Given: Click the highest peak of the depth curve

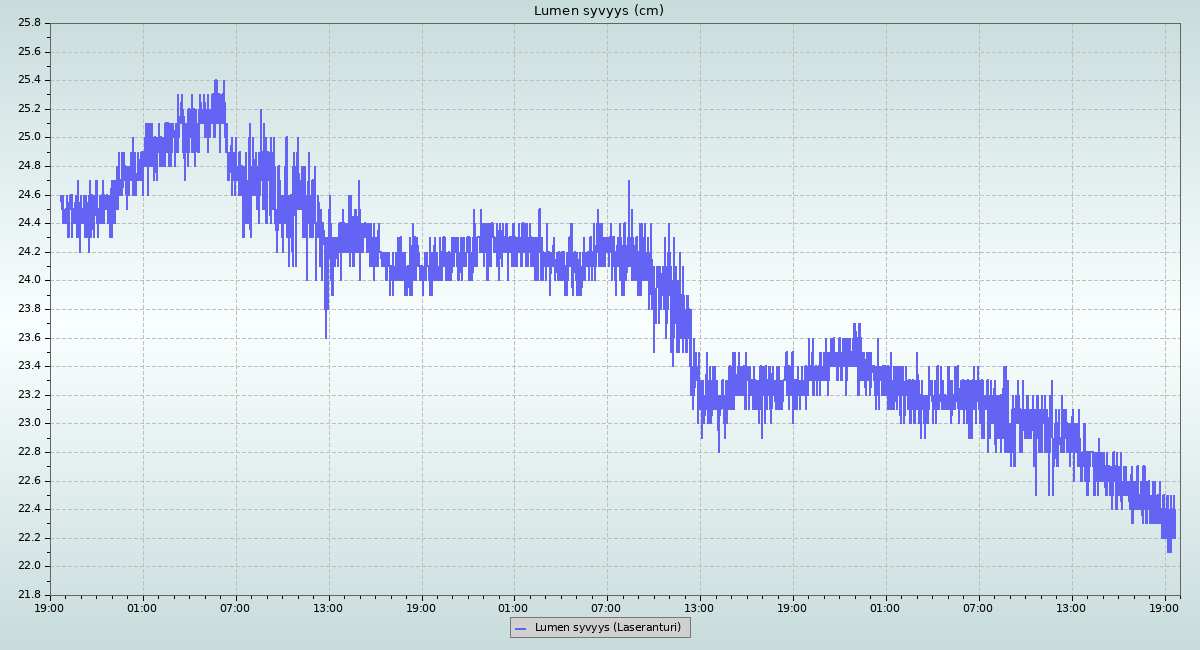Looking at the screenshot, I should 215,81.
